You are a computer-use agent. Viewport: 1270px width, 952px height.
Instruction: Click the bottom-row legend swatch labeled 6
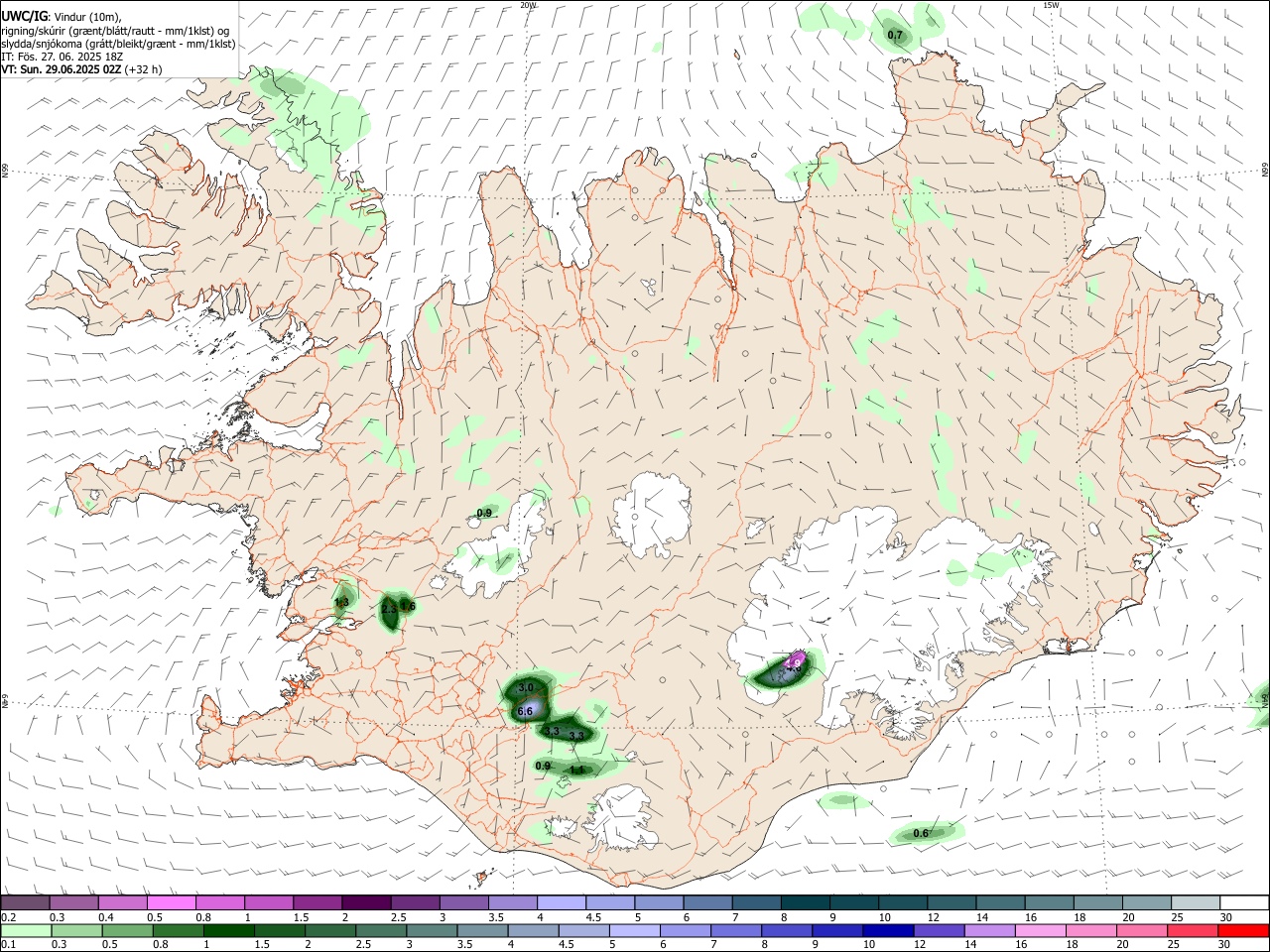click(x=685, y=930)
